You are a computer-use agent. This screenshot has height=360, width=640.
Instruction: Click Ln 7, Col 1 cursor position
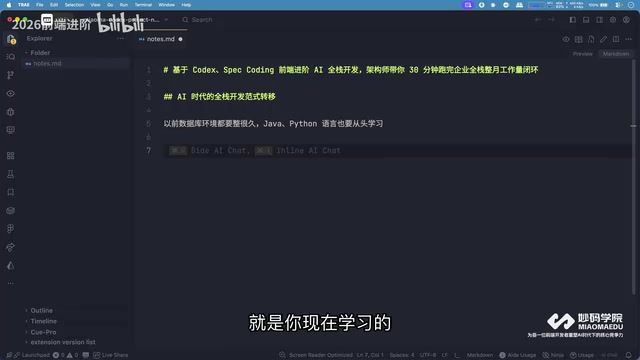pyautogui.click(x=370, y=355)
